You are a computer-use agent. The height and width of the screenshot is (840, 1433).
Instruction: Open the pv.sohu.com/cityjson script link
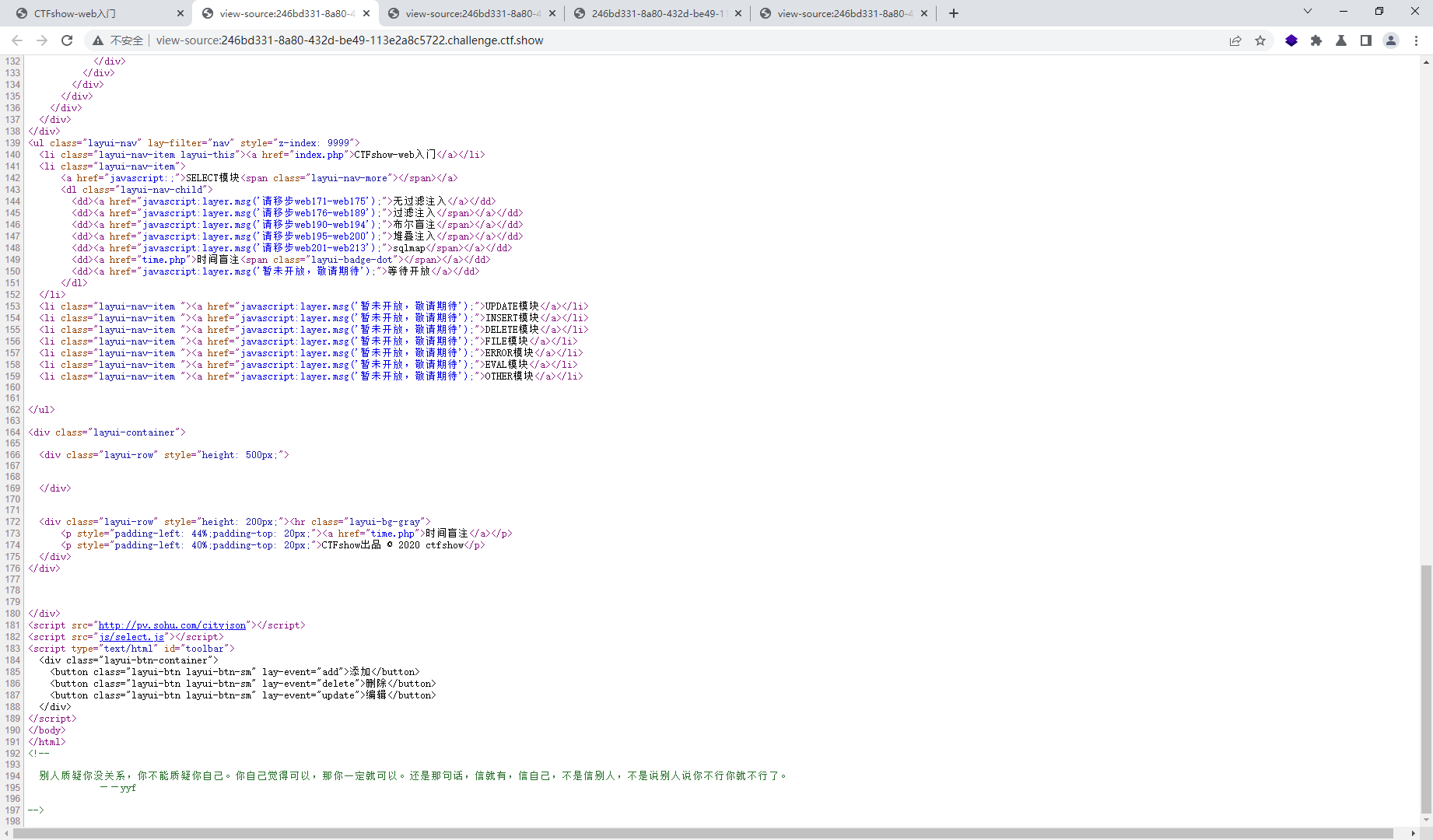point(172,625)
